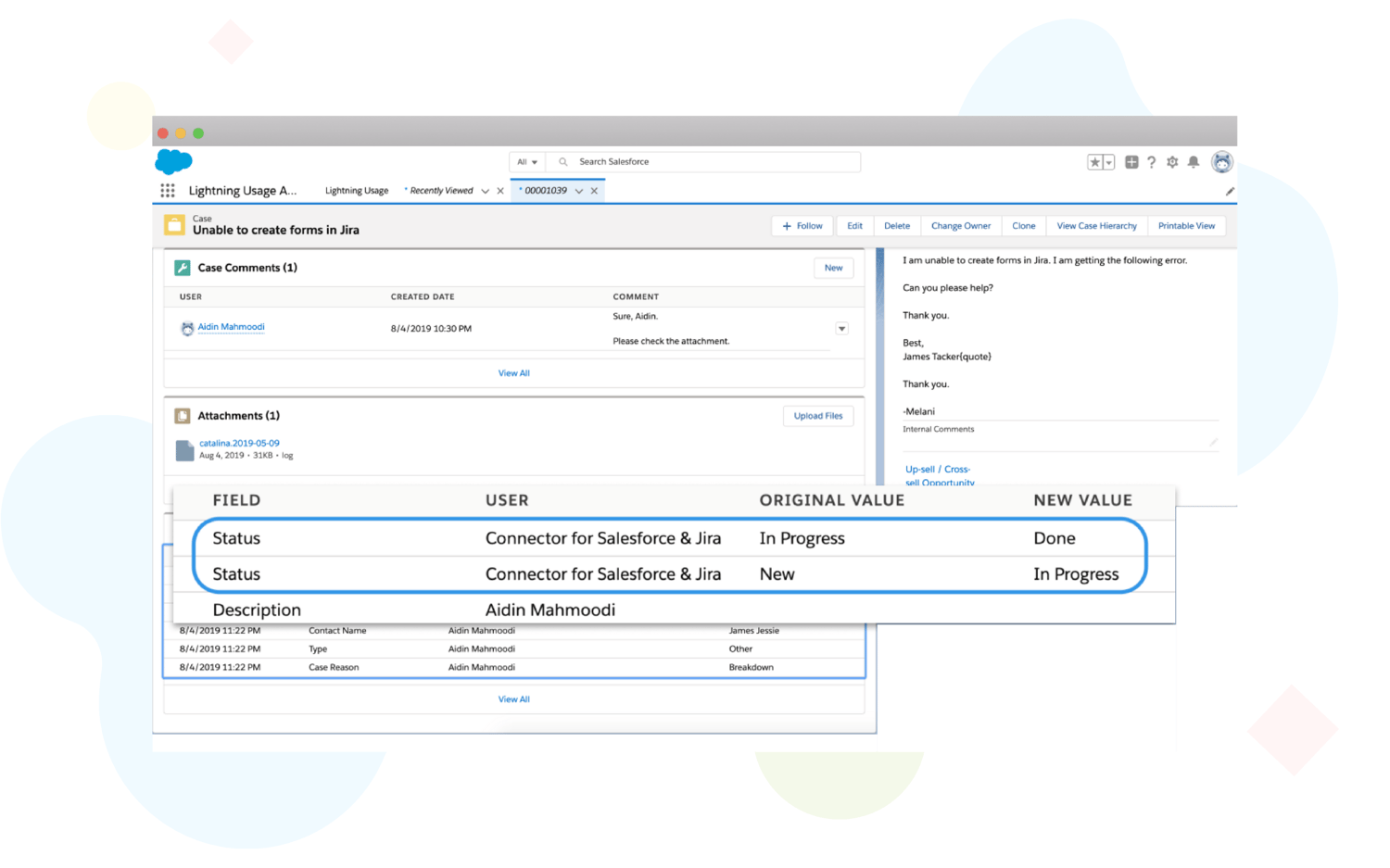1390x868 pixels.
Task: Click Aidin Mahmoodi's avatar in comments
Action: 187,328
